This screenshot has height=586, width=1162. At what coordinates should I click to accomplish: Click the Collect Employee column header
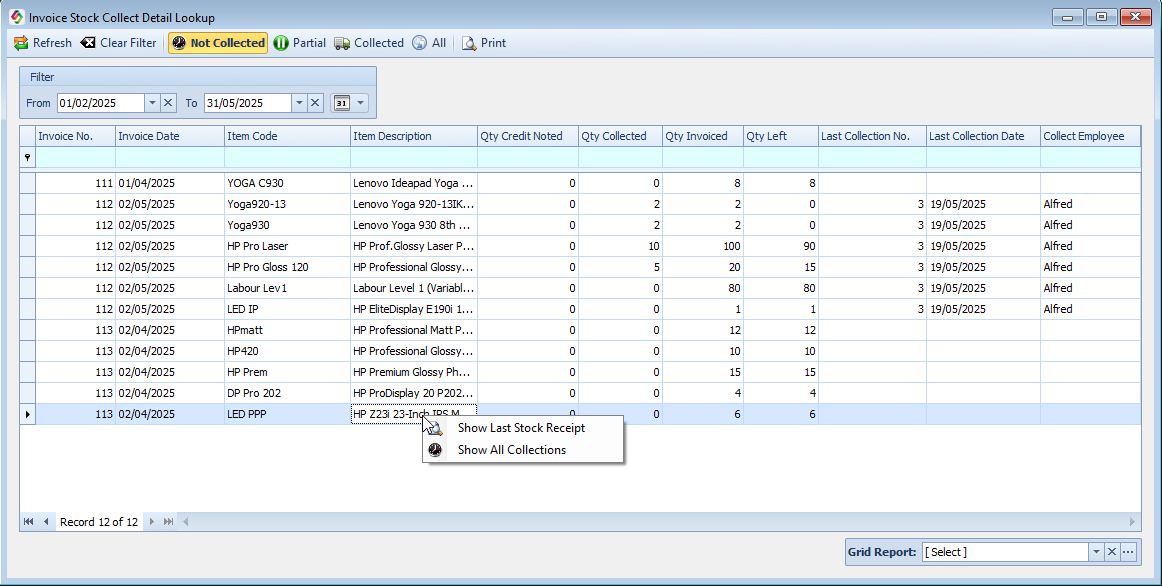(1090, 136)
